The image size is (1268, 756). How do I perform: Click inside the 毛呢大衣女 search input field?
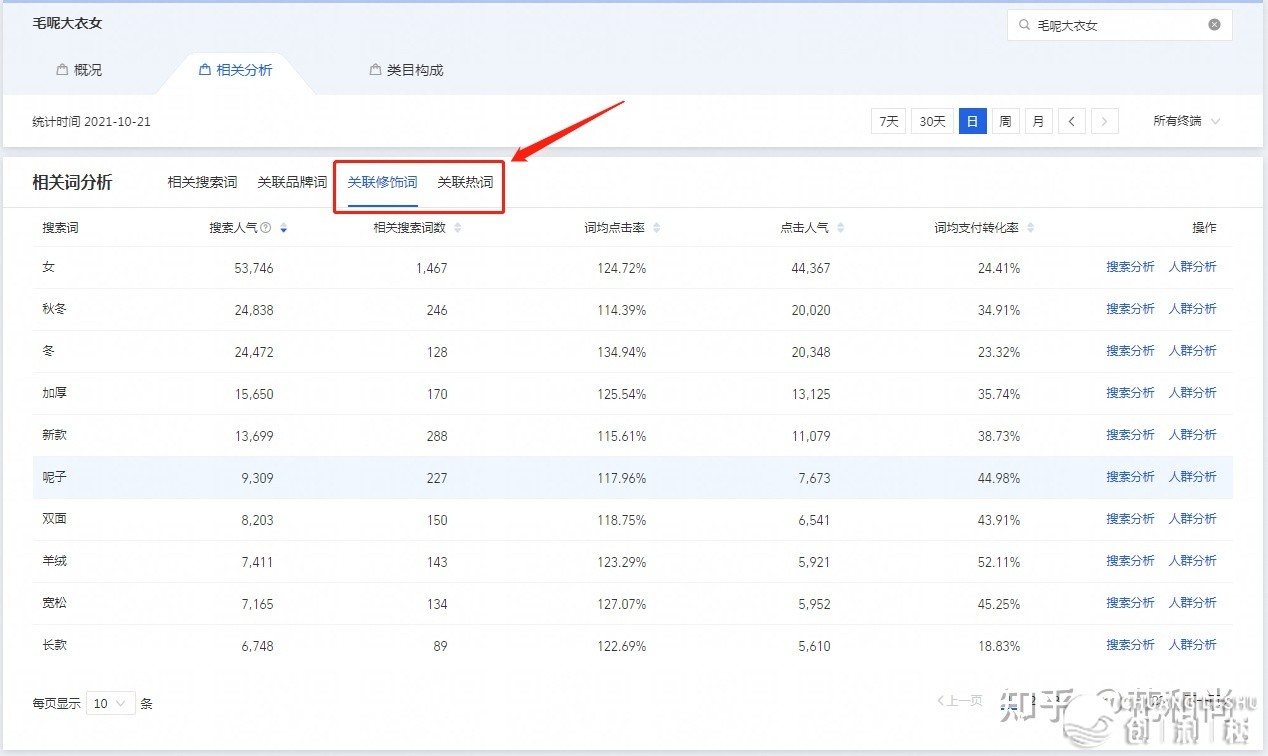[1110, 24]
